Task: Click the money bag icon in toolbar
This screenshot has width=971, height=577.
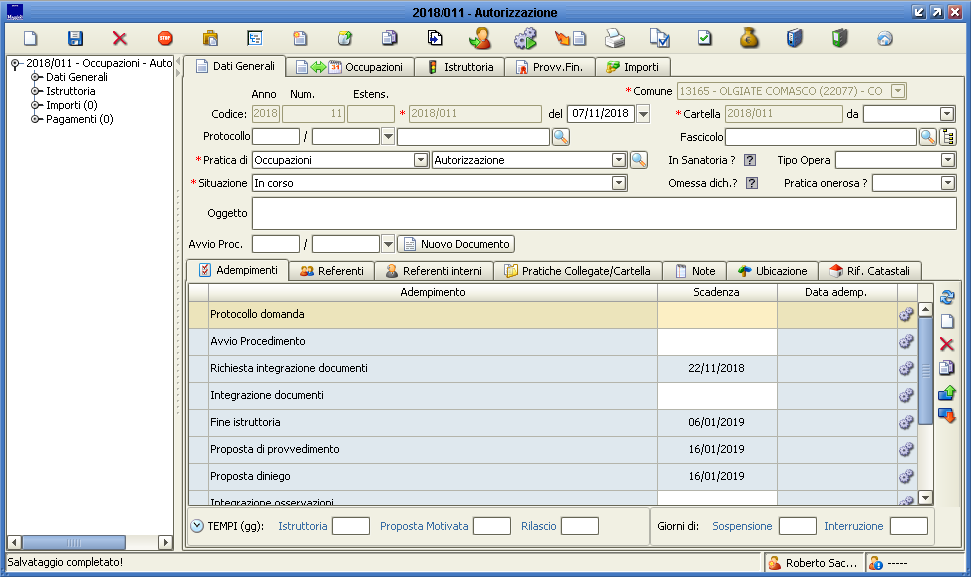Action: [x=750, y=39]
